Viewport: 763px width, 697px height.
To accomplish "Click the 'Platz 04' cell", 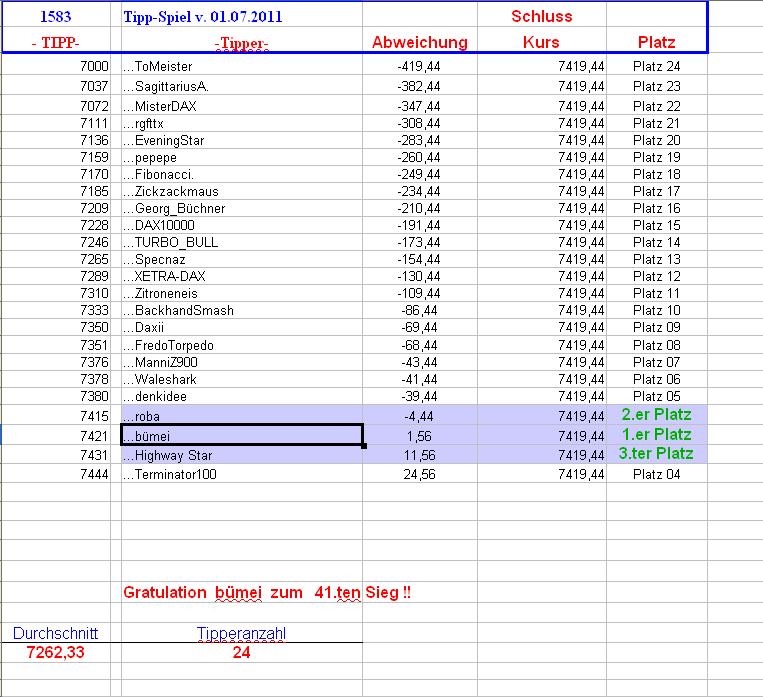I will click(656, 475).
